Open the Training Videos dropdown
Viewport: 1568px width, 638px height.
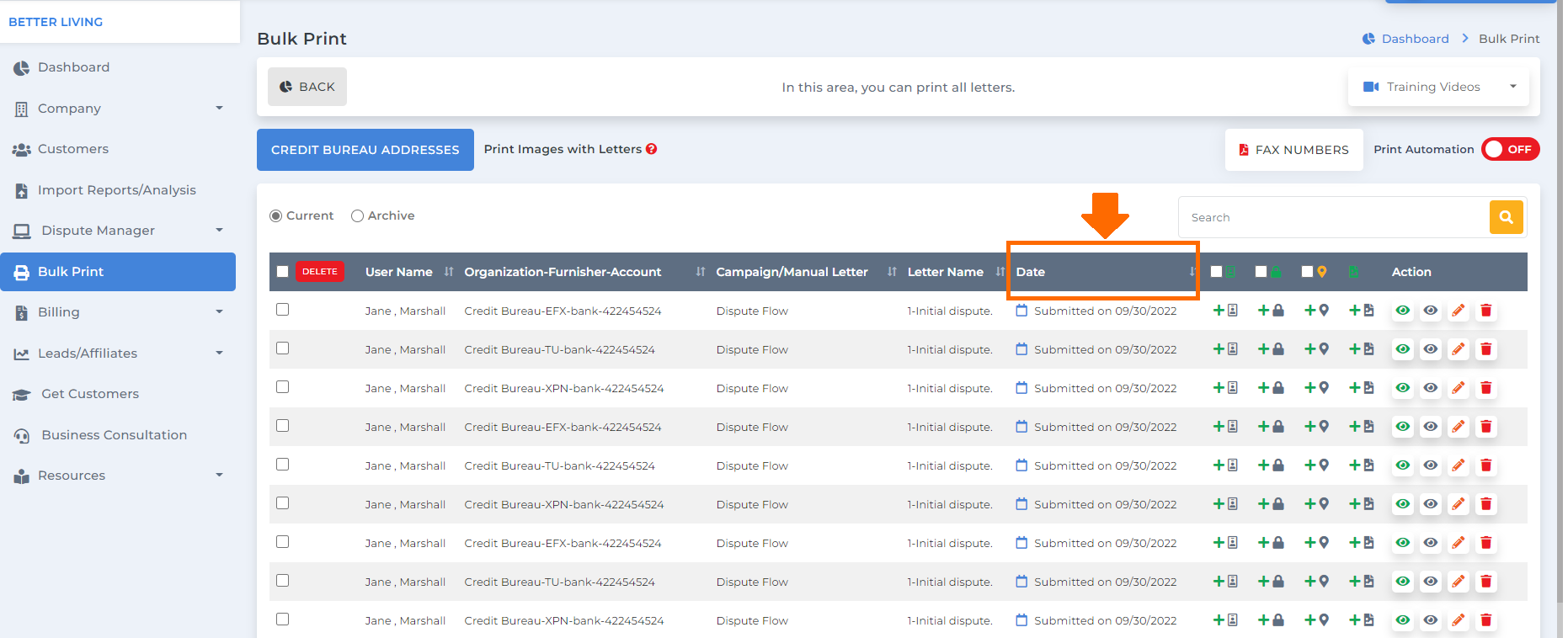point(1438,87)
